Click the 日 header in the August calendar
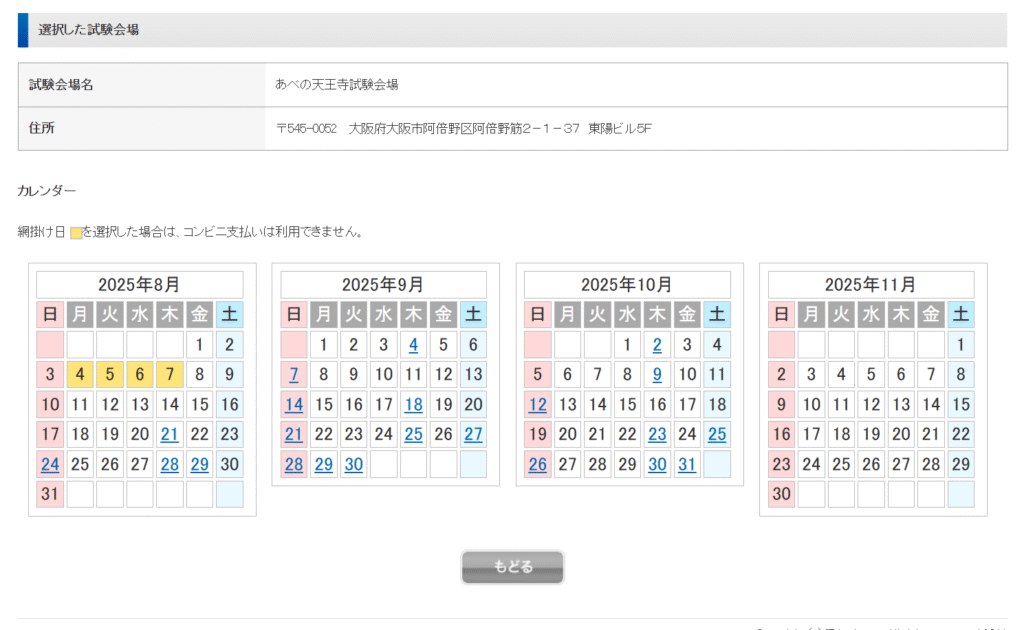Image resolution: width=1024 pixels, height=630 pixels. click(50, 315)
